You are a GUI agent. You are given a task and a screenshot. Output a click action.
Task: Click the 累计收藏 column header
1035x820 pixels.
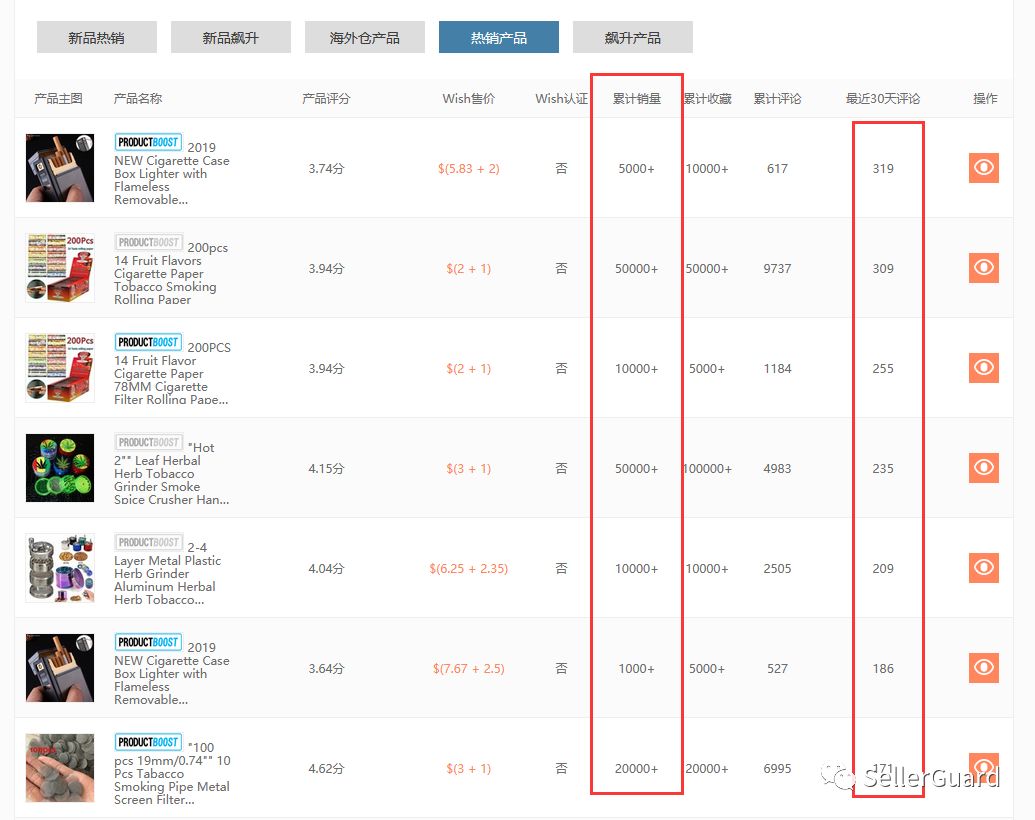[x=708, y=98]
